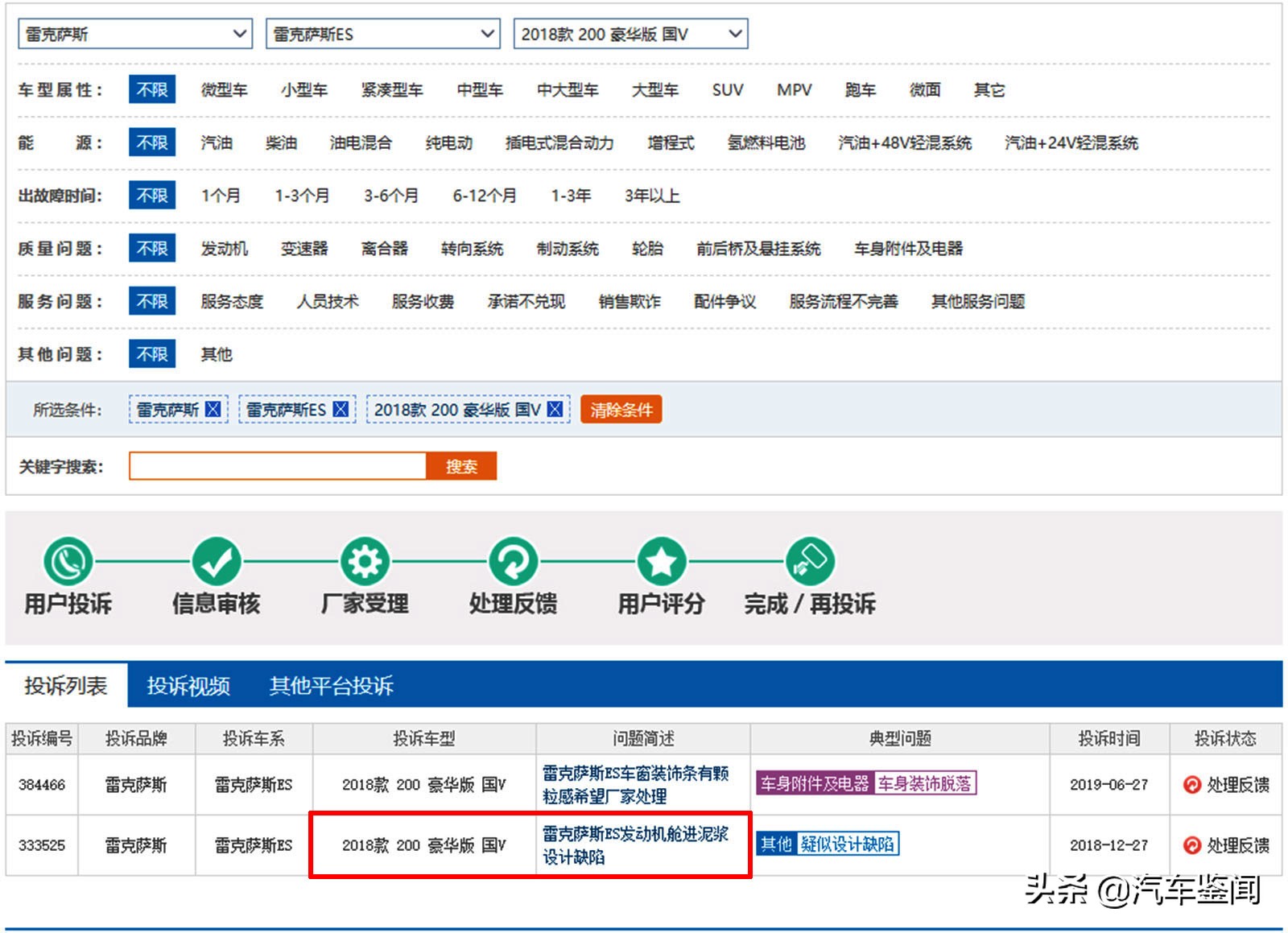Select SUV under 车型属性
This screenshot has width=1288, height=933.
pyautogui.click(x=727, y=90)
